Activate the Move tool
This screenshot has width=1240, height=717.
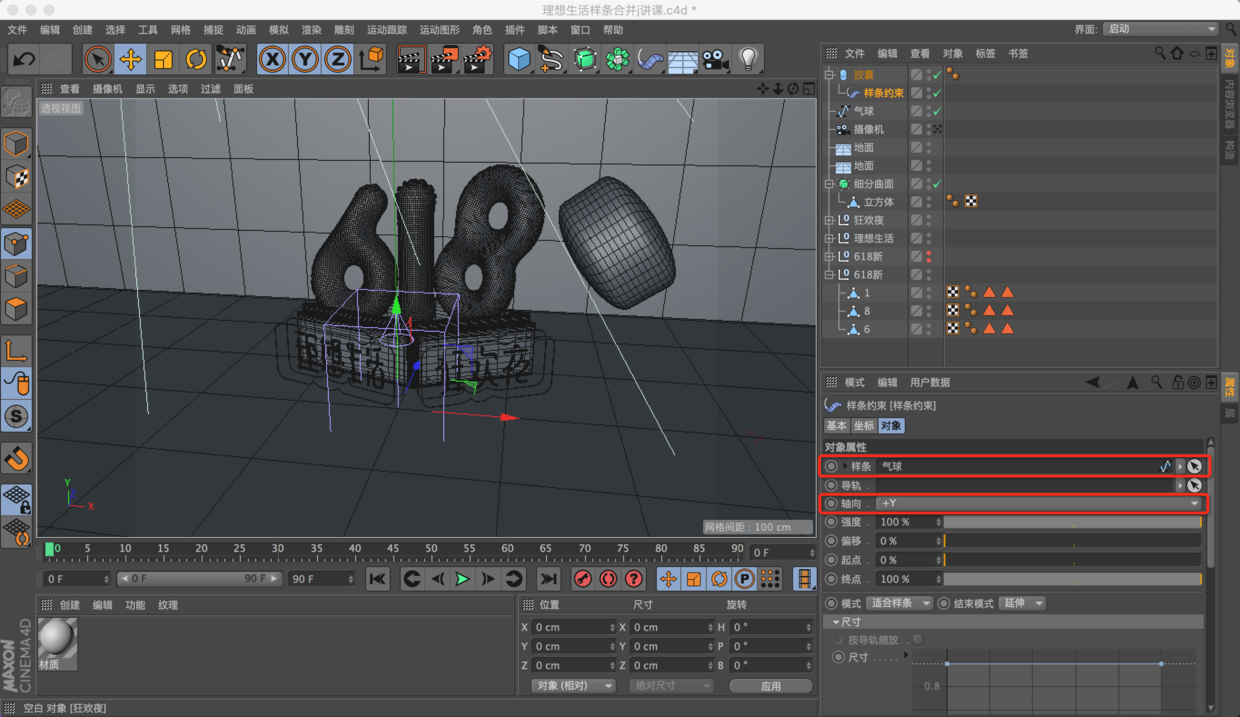pyautogui.click(x=130, y=59)
